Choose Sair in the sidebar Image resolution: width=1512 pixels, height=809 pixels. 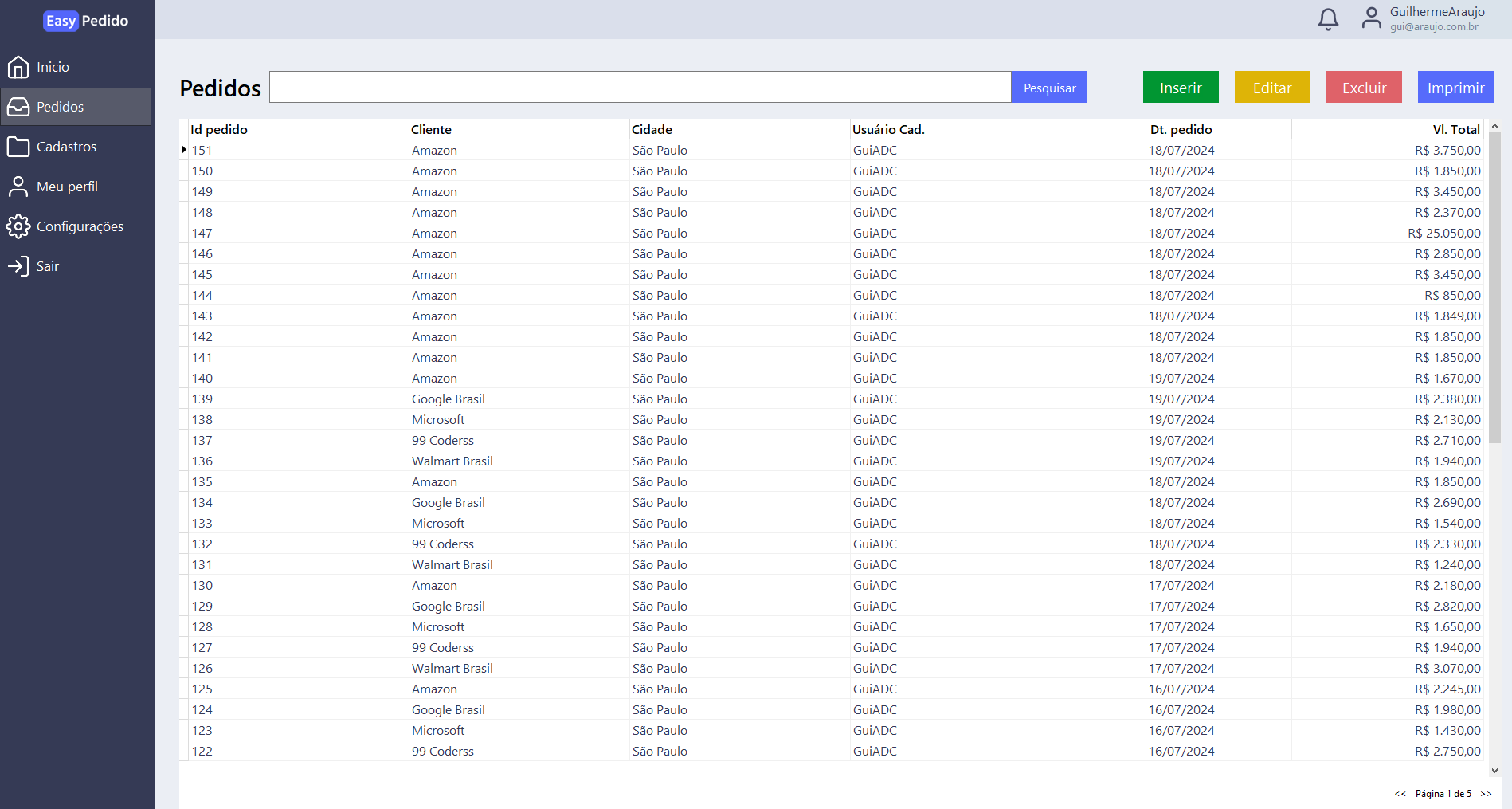click(48, 266)
